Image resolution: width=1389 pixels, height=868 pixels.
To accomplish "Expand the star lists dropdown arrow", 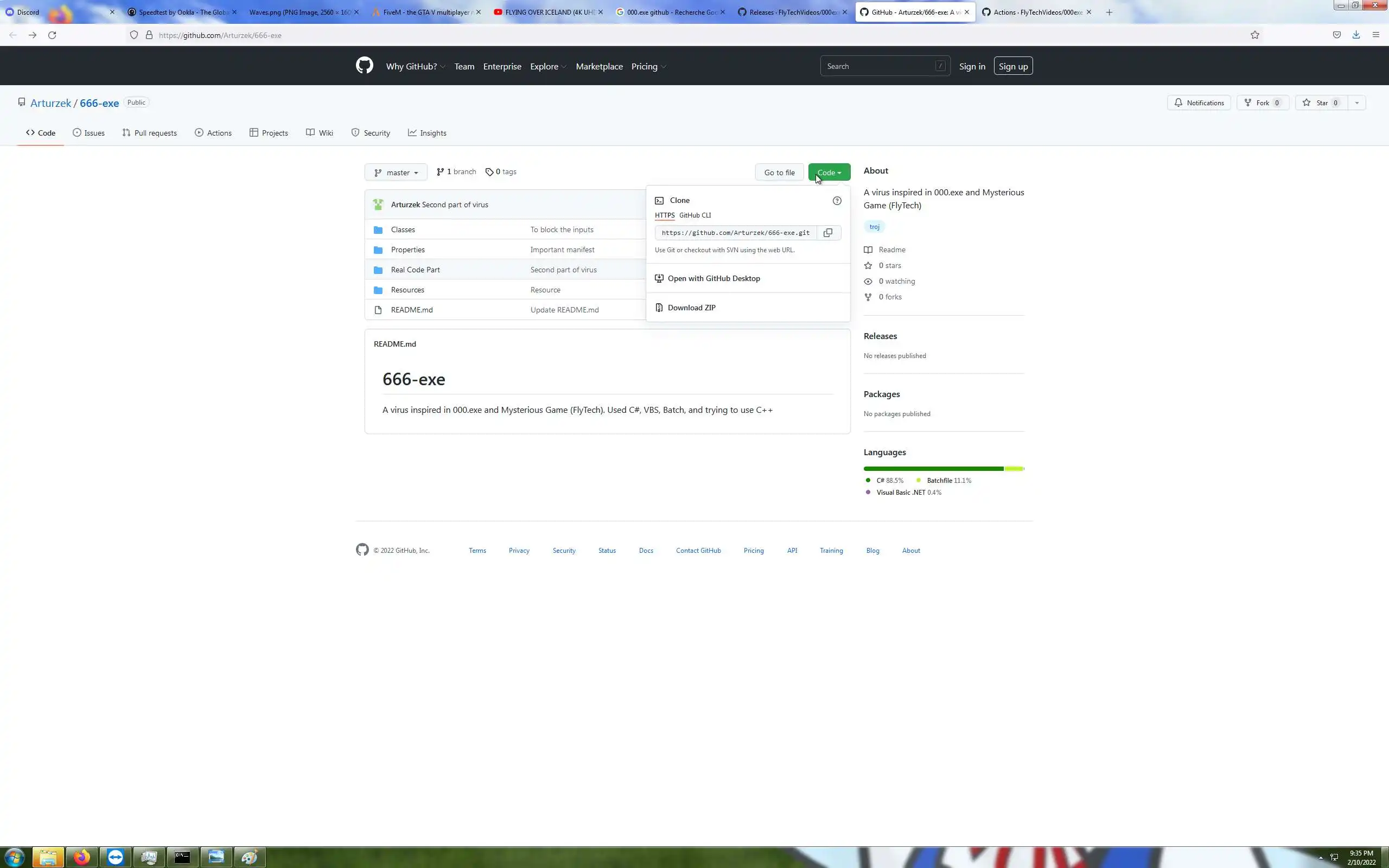I will (x=1357, y=103).
